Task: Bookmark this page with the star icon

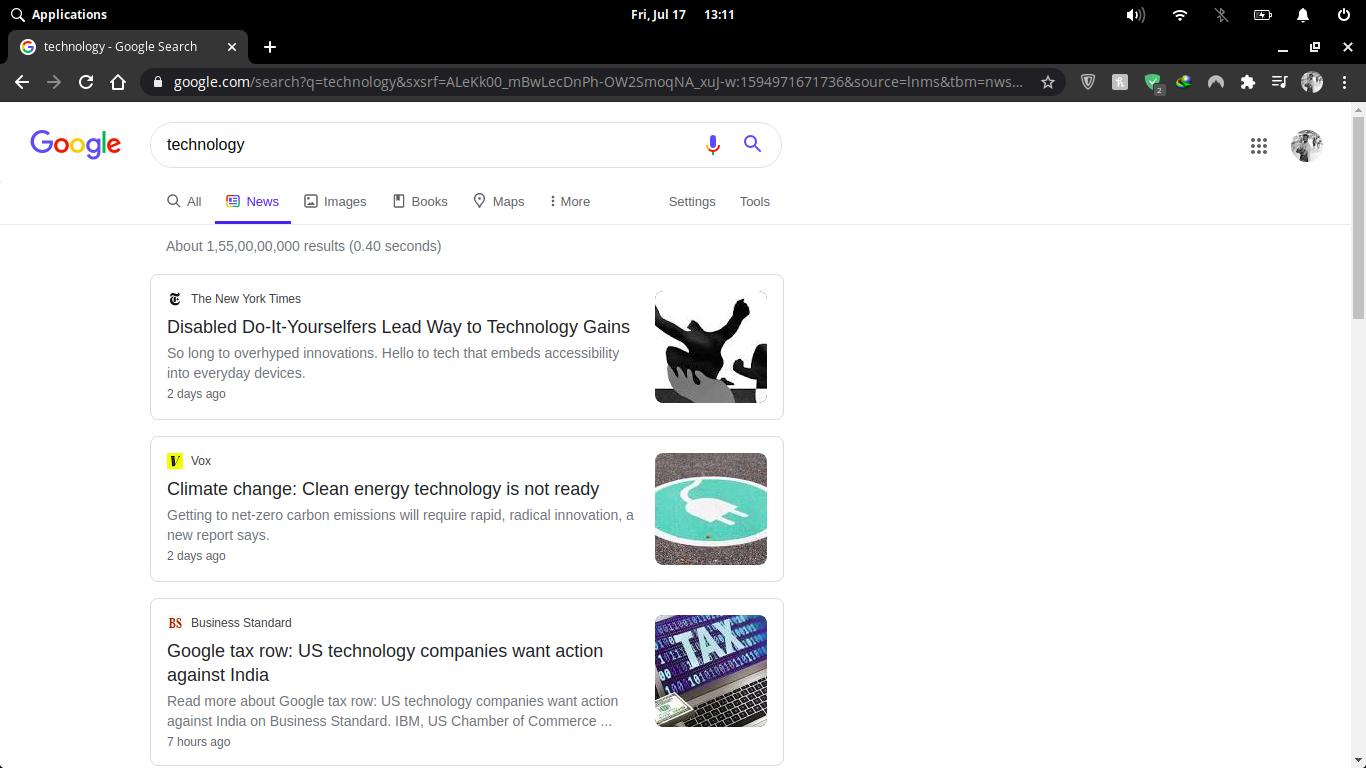Action: [x=1048, y=82]
